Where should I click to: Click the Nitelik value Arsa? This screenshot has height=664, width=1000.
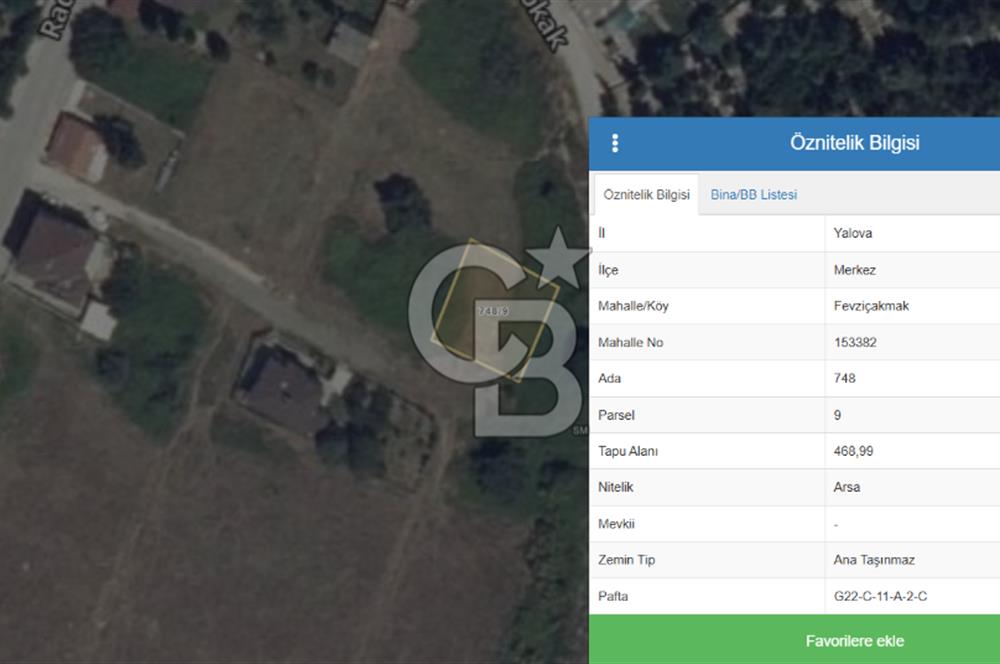(846, 487)
